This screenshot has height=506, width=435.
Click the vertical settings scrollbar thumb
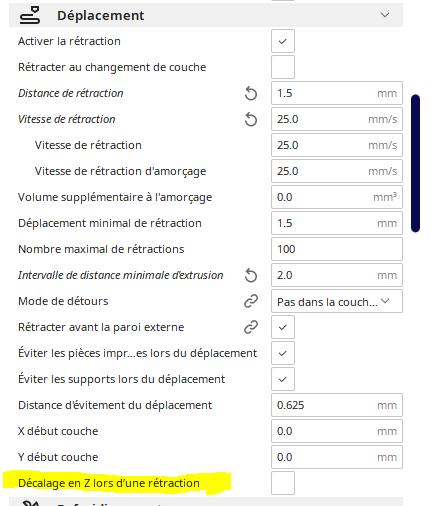tap(415, 163)
